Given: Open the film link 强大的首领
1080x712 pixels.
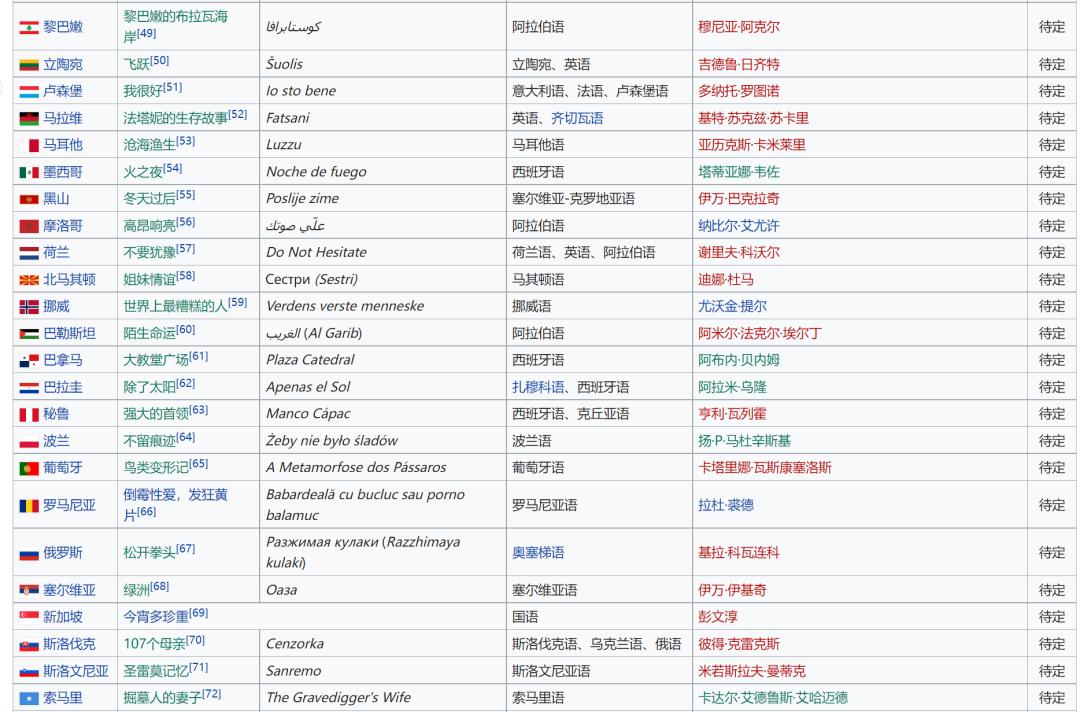Looking at the screenshot, I should 156,414.
